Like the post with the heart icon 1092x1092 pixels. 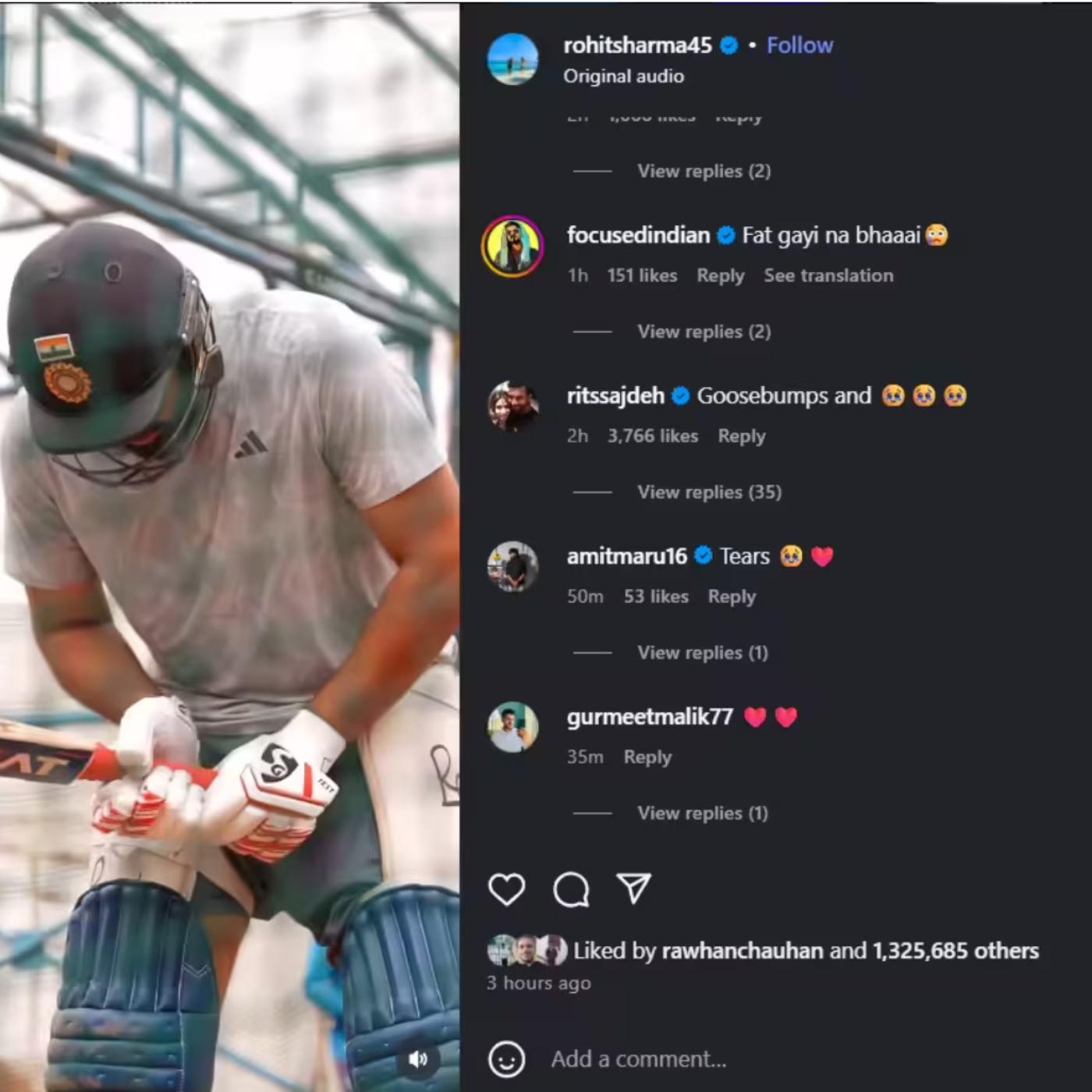tap(506, 889)
